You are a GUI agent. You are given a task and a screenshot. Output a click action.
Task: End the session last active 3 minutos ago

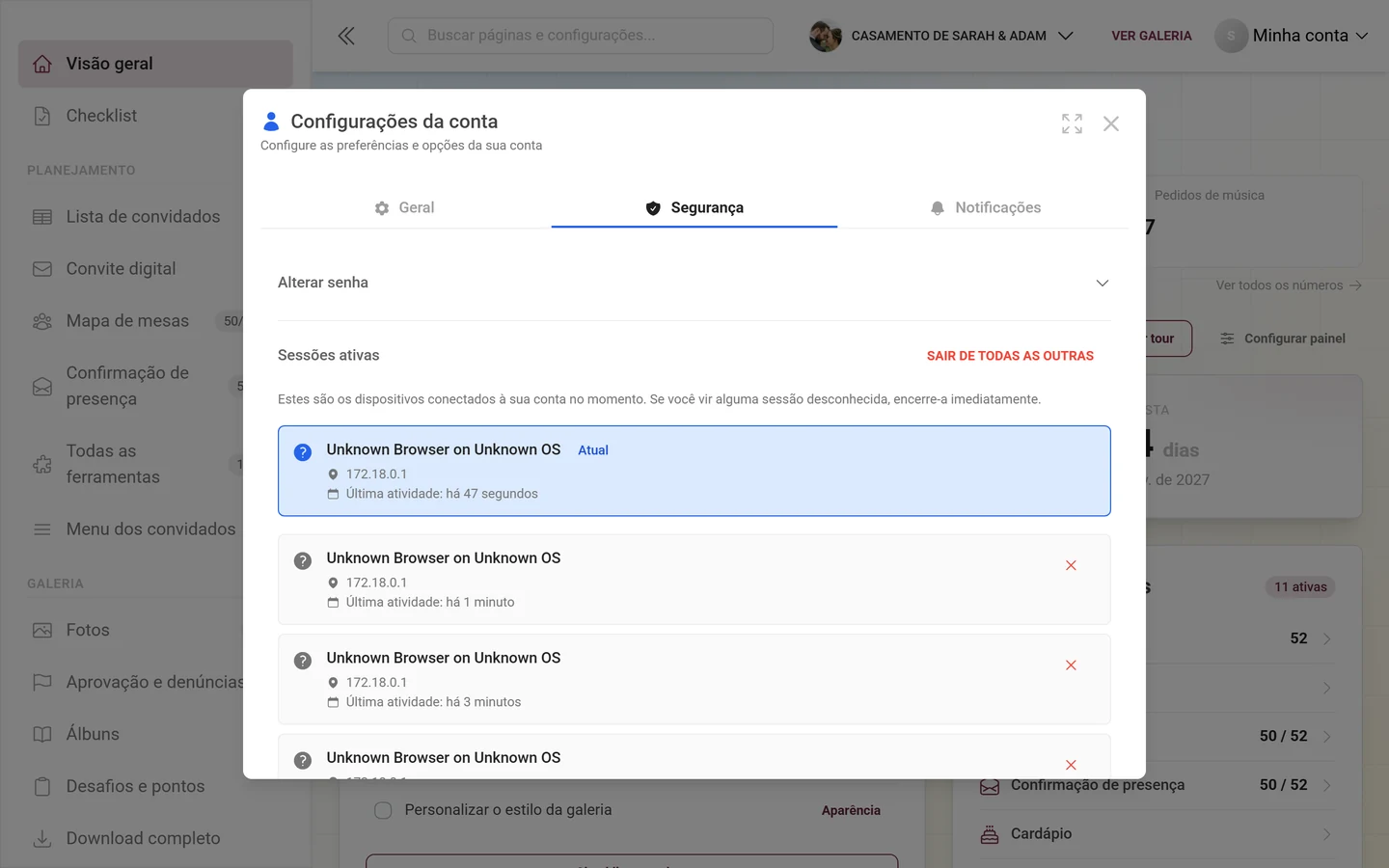point(1071,665)
